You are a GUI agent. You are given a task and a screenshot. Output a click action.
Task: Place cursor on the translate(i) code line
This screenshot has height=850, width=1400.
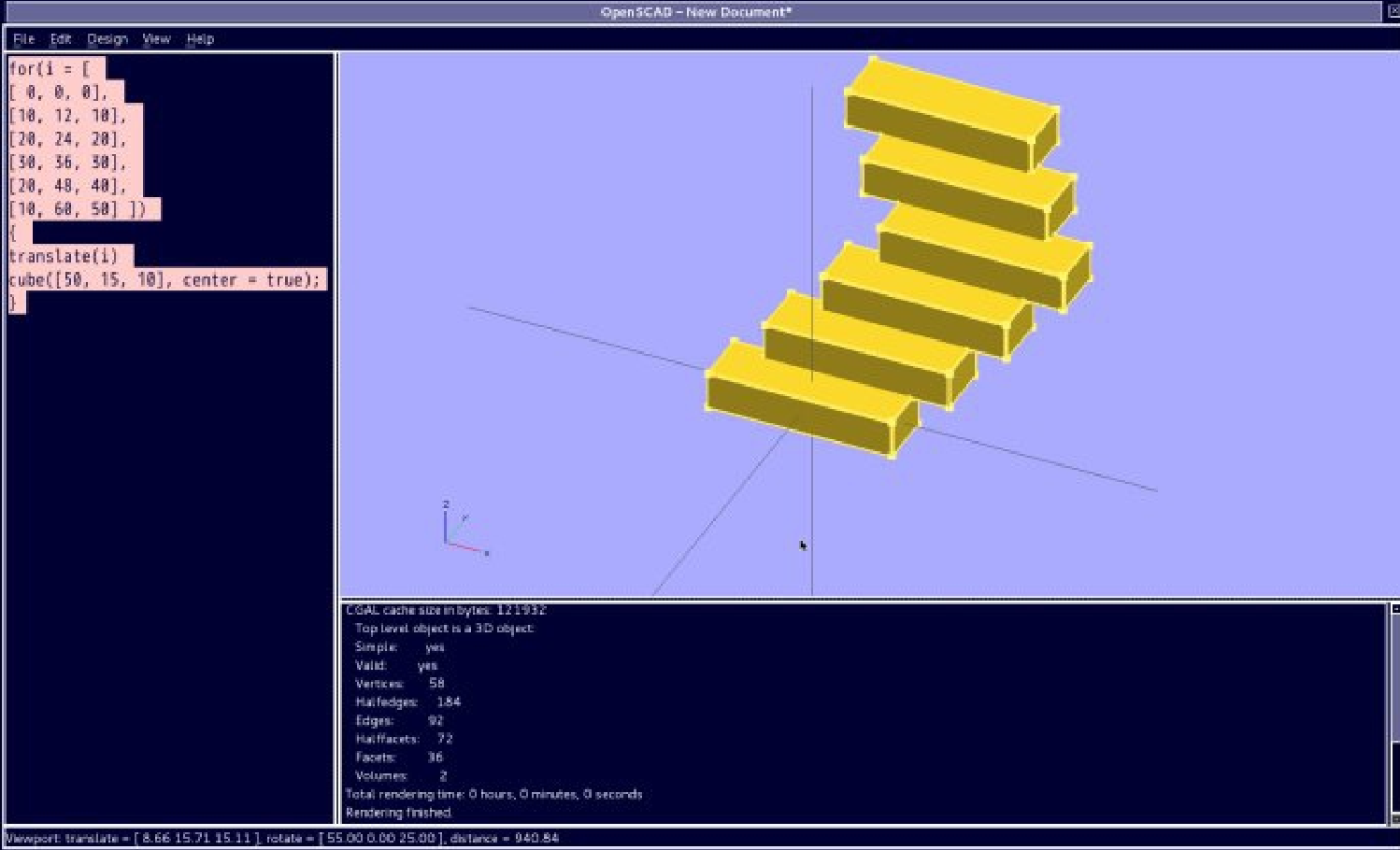coord(64,256)
